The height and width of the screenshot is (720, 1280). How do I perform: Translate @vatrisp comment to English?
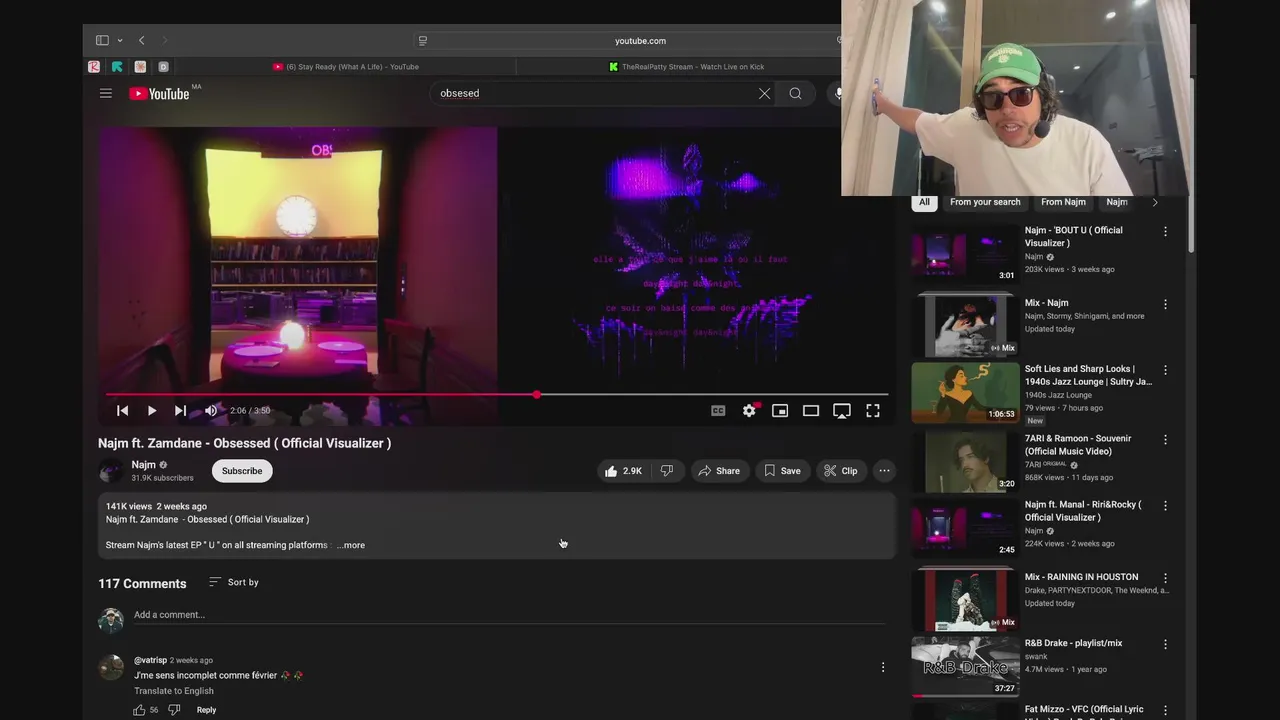[x=174, y=691]
